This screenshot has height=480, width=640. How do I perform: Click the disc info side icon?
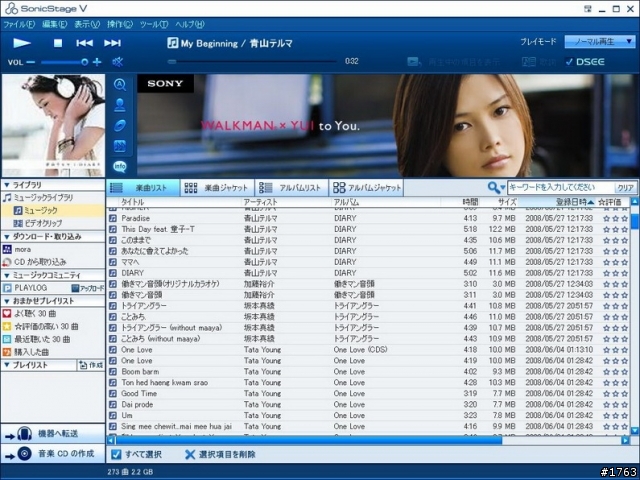[120, 126]
